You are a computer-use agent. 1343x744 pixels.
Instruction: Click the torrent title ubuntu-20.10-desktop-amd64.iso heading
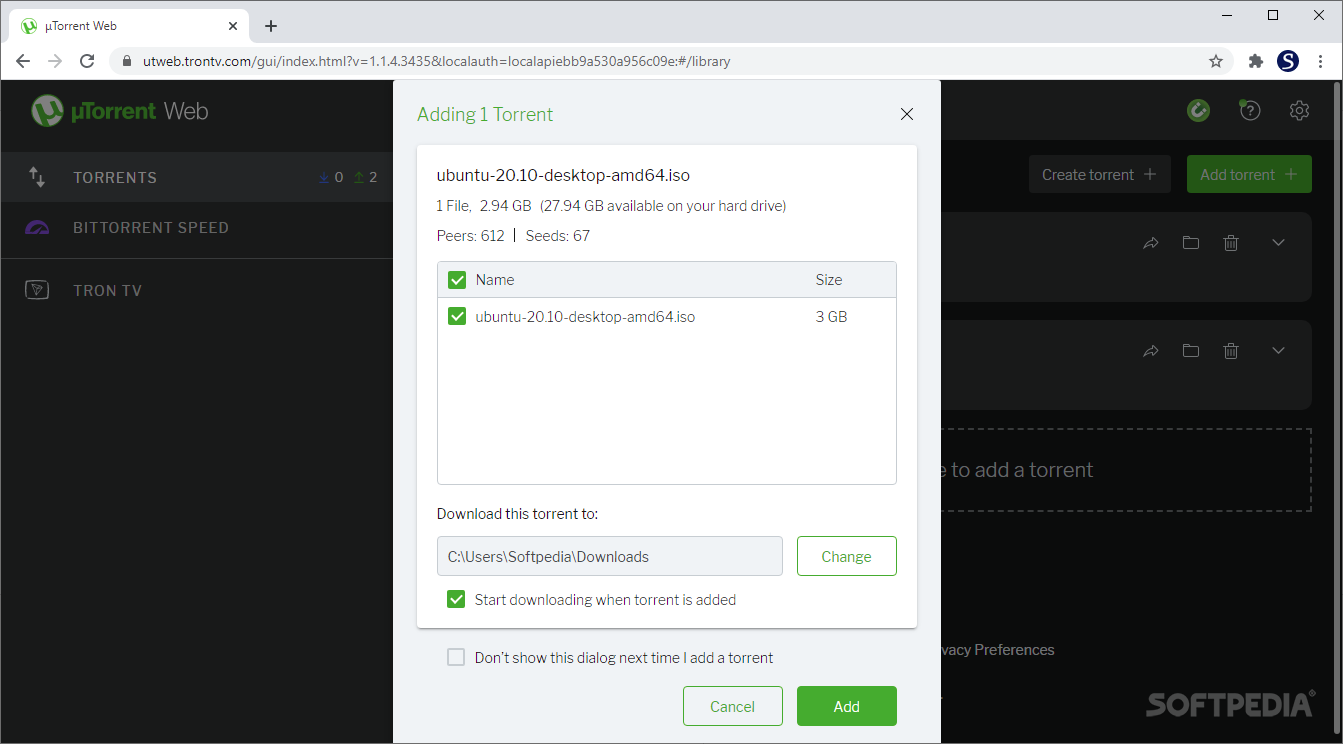tap(563, 175)
